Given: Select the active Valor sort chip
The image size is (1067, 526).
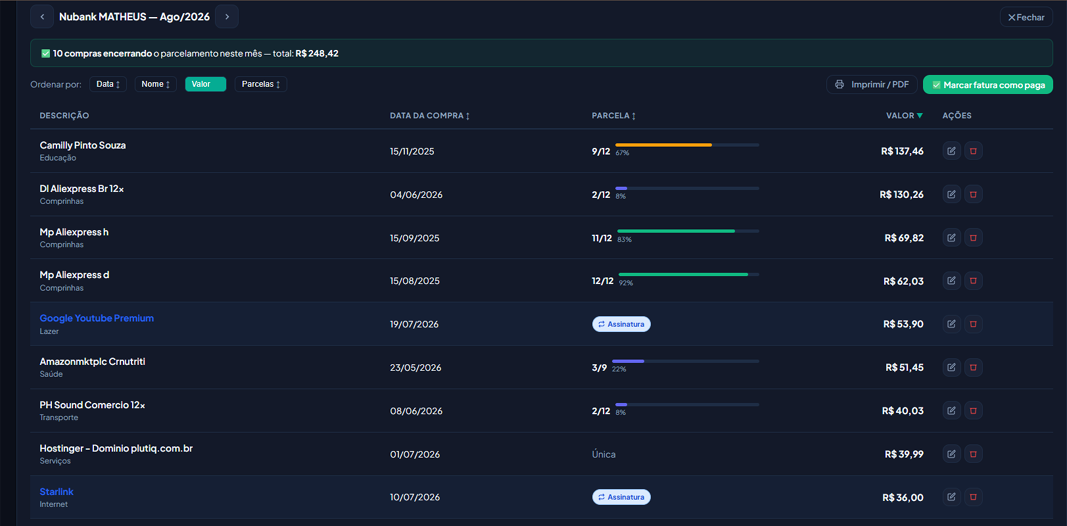Looking at the screenshot, I should pyautogui.click(x=206, y=84).
